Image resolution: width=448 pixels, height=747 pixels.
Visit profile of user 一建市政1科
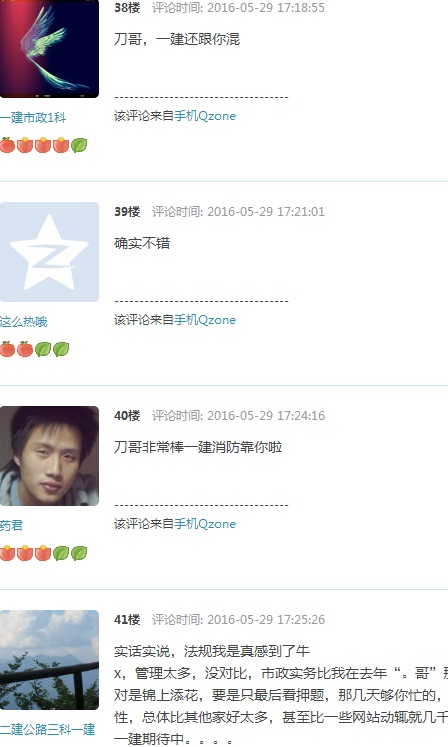click(x=33, y=118)
